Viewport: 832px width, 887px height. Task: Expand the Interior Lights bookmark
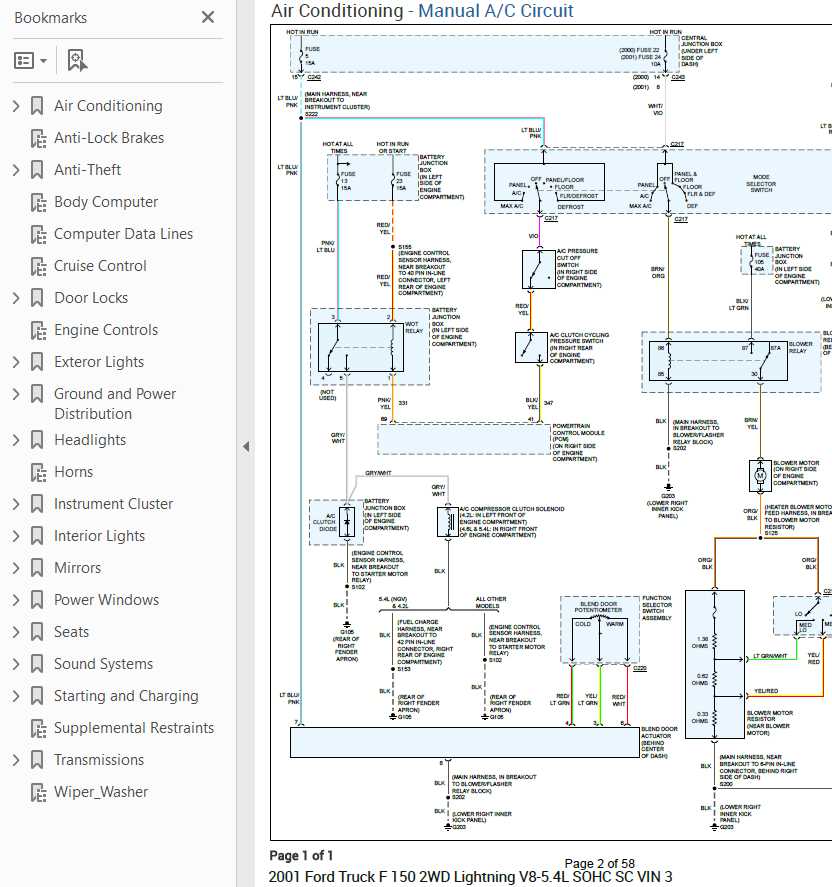point(16,536)
